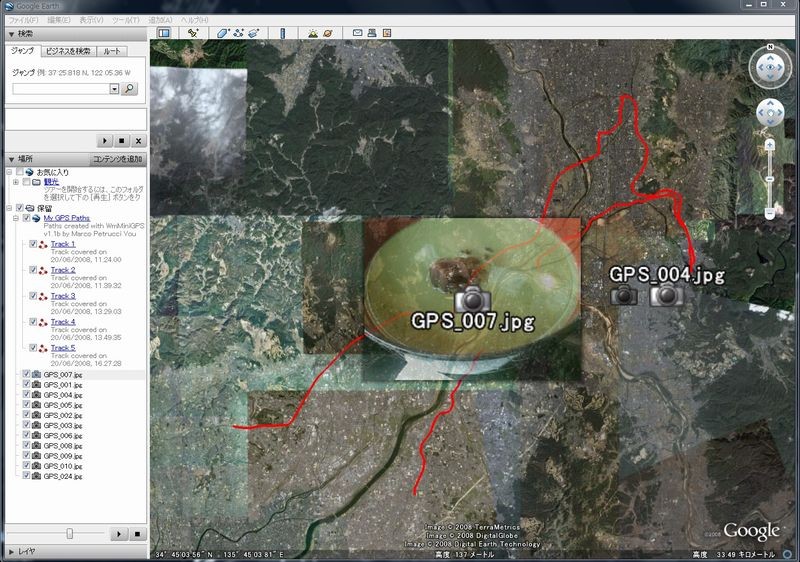Click the zoom in end of zoom slider

click(770, 145)
